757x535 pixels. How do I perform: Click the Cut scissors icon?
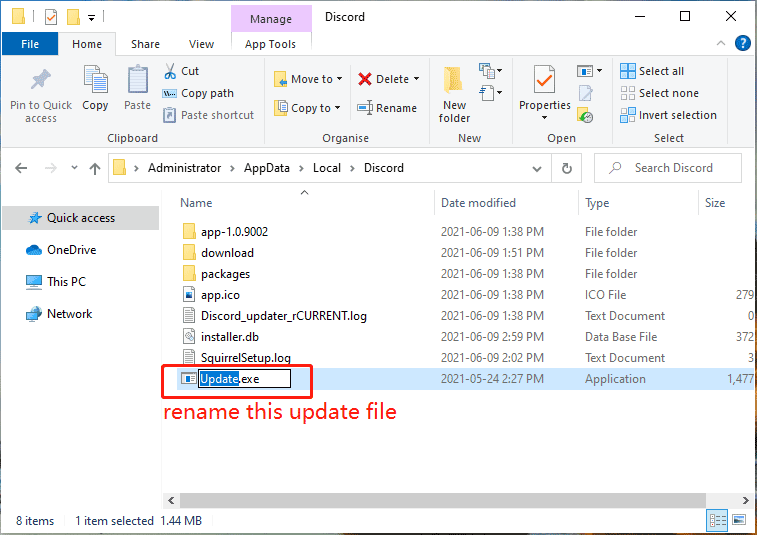click(x=170, y=71)
